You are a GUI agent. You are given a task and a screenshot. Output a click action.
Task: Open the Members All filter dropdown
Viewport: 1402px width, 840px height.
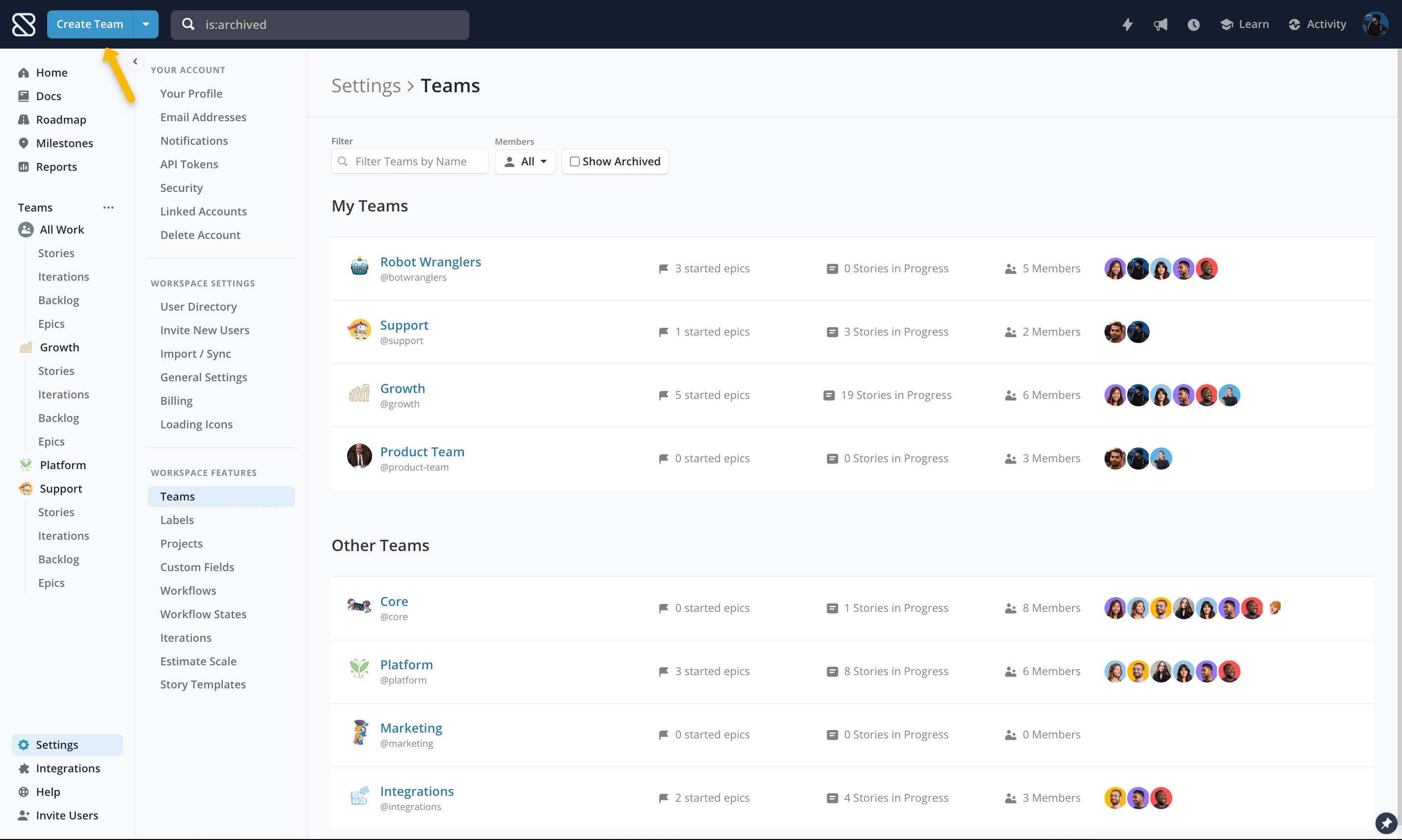pos(525,161)
